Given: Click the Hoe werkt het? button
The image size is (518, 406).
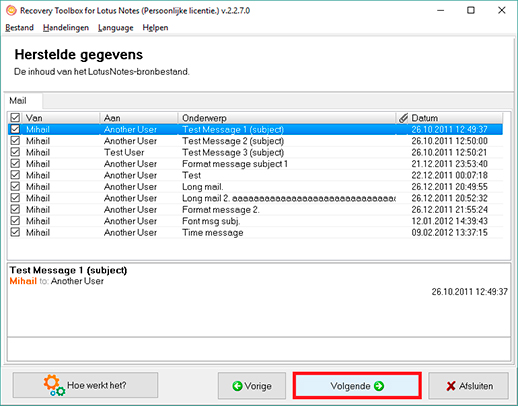Looking at the screenshot, I should pos(85,386).
